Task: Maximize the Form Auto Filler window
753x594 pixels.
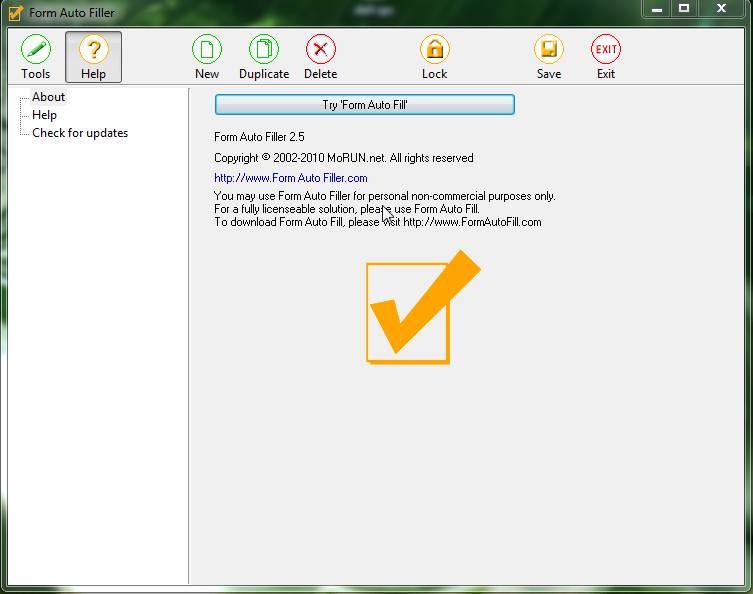Action: tap(684, 9)
